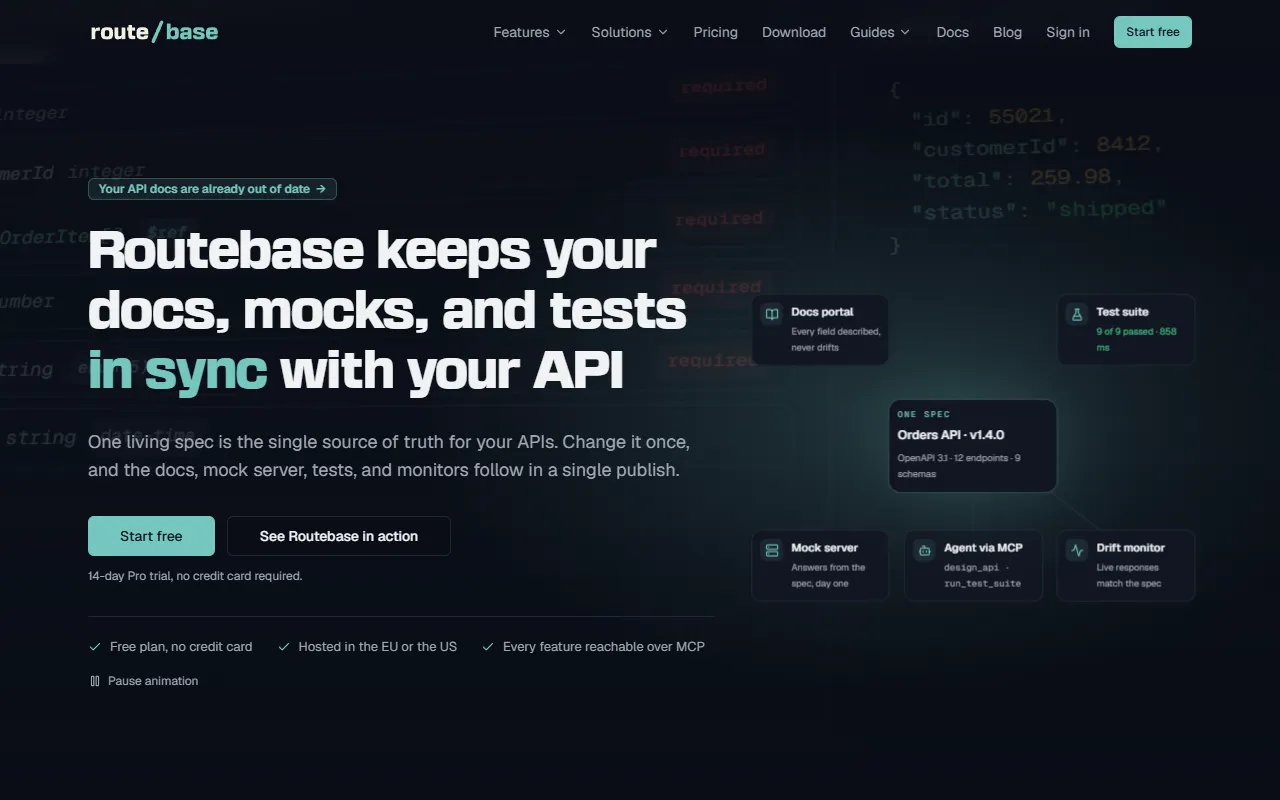Screen dimensions: 1280x800
Task: Click the Agent via MCP robot icon
Action: point(925,550)
